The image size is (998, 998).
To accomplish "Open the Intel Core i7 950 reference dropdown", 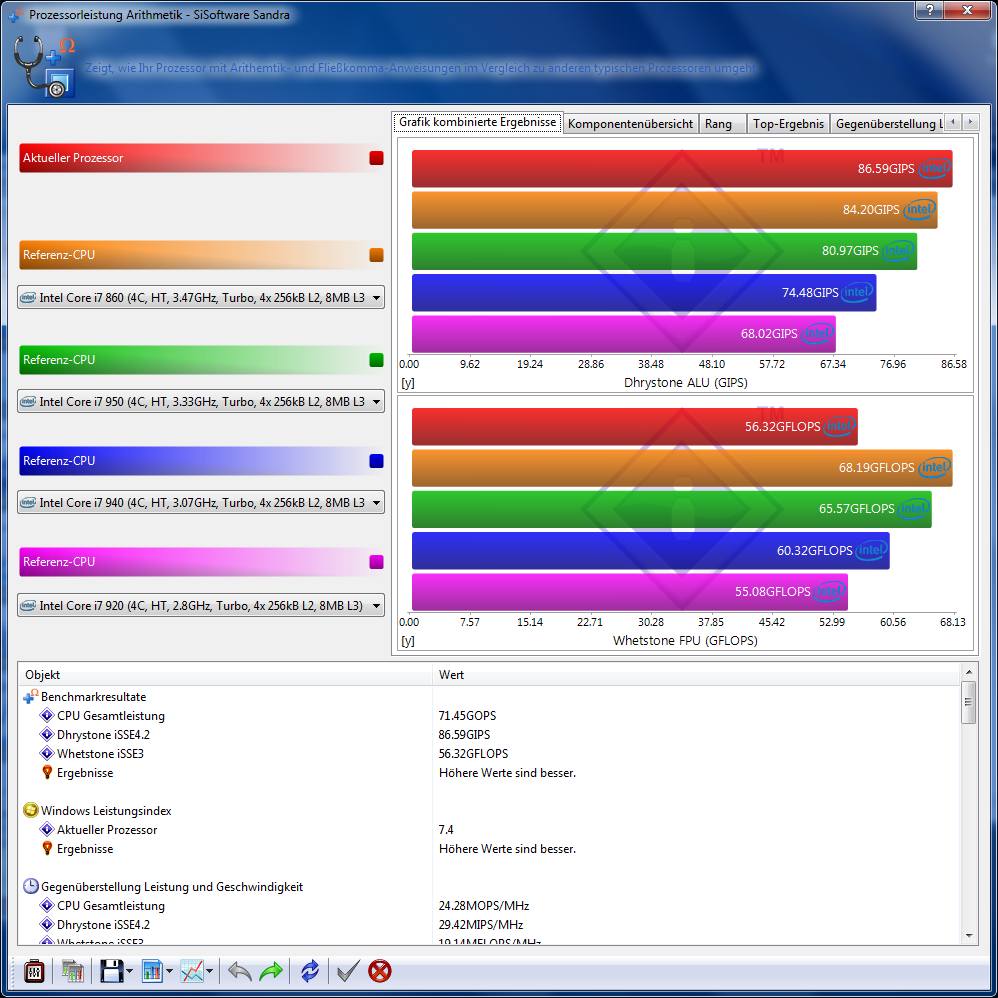I will point(200,402).
